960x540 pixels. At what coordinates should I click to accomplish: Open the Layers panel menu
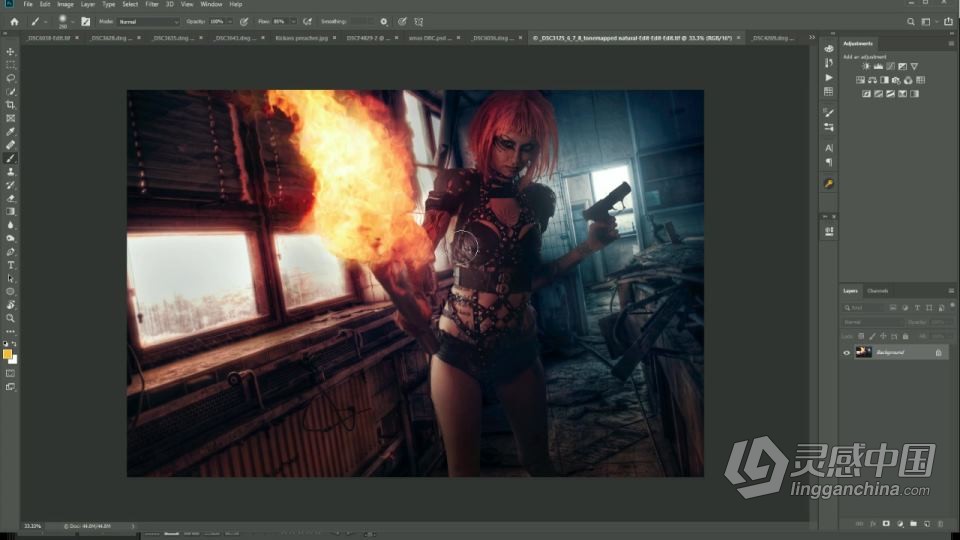click(x=951, y=291)
